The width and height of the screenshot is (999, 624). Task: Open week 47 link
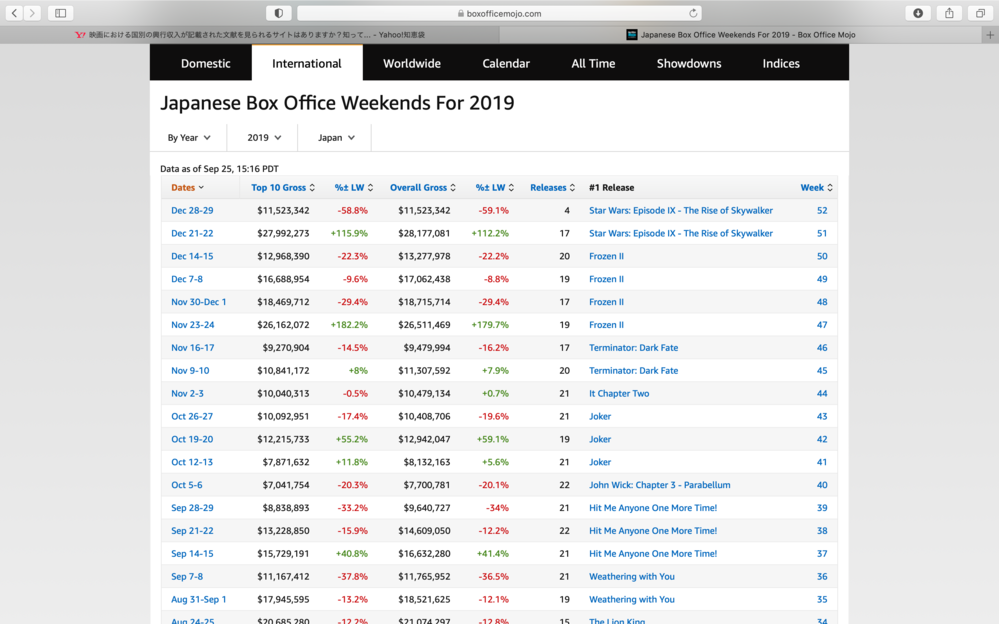pos(822,325)
